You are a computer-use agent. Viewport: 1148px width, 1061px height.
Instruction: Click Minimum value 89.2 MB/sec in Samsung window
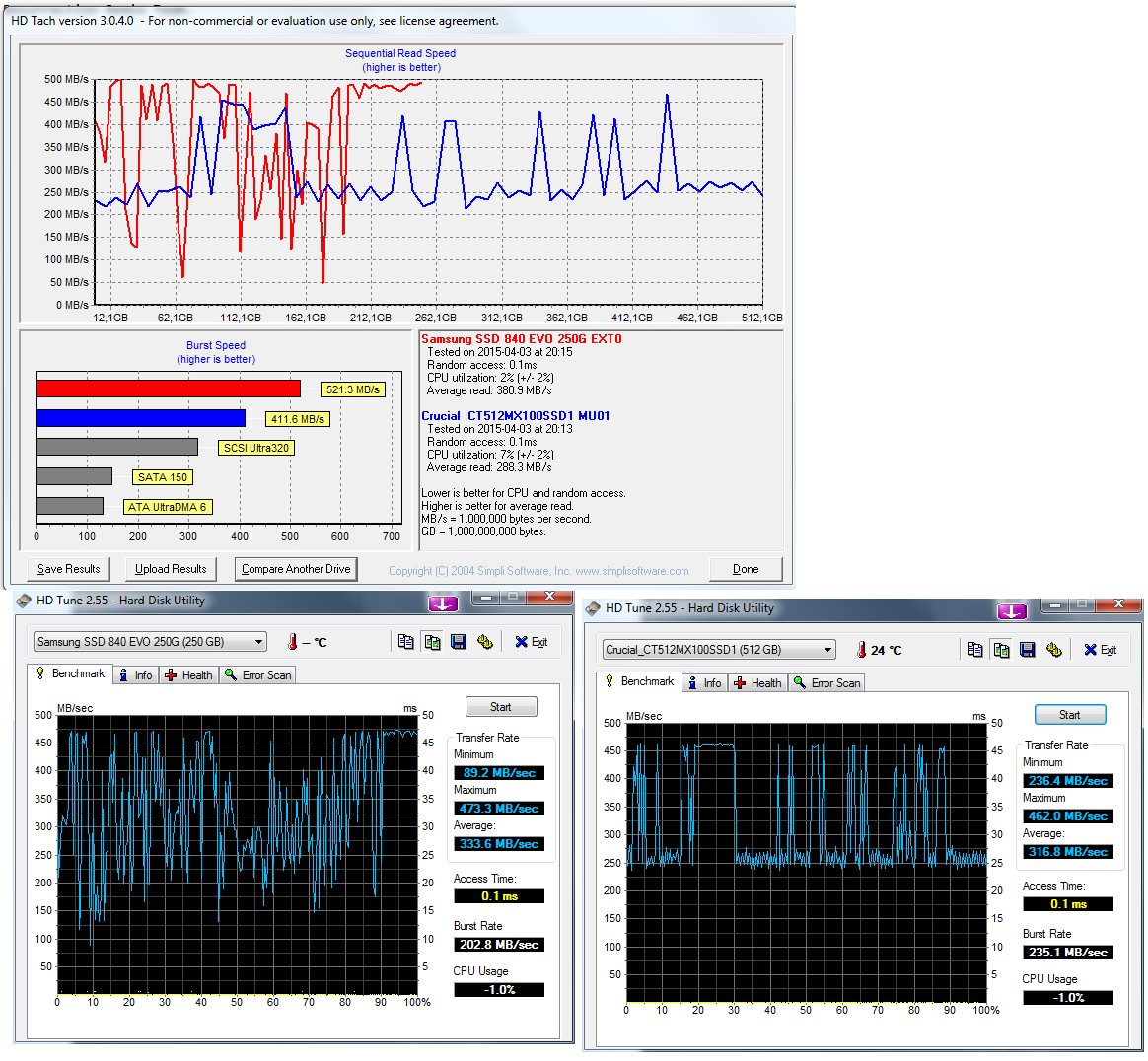coord(499,772)
